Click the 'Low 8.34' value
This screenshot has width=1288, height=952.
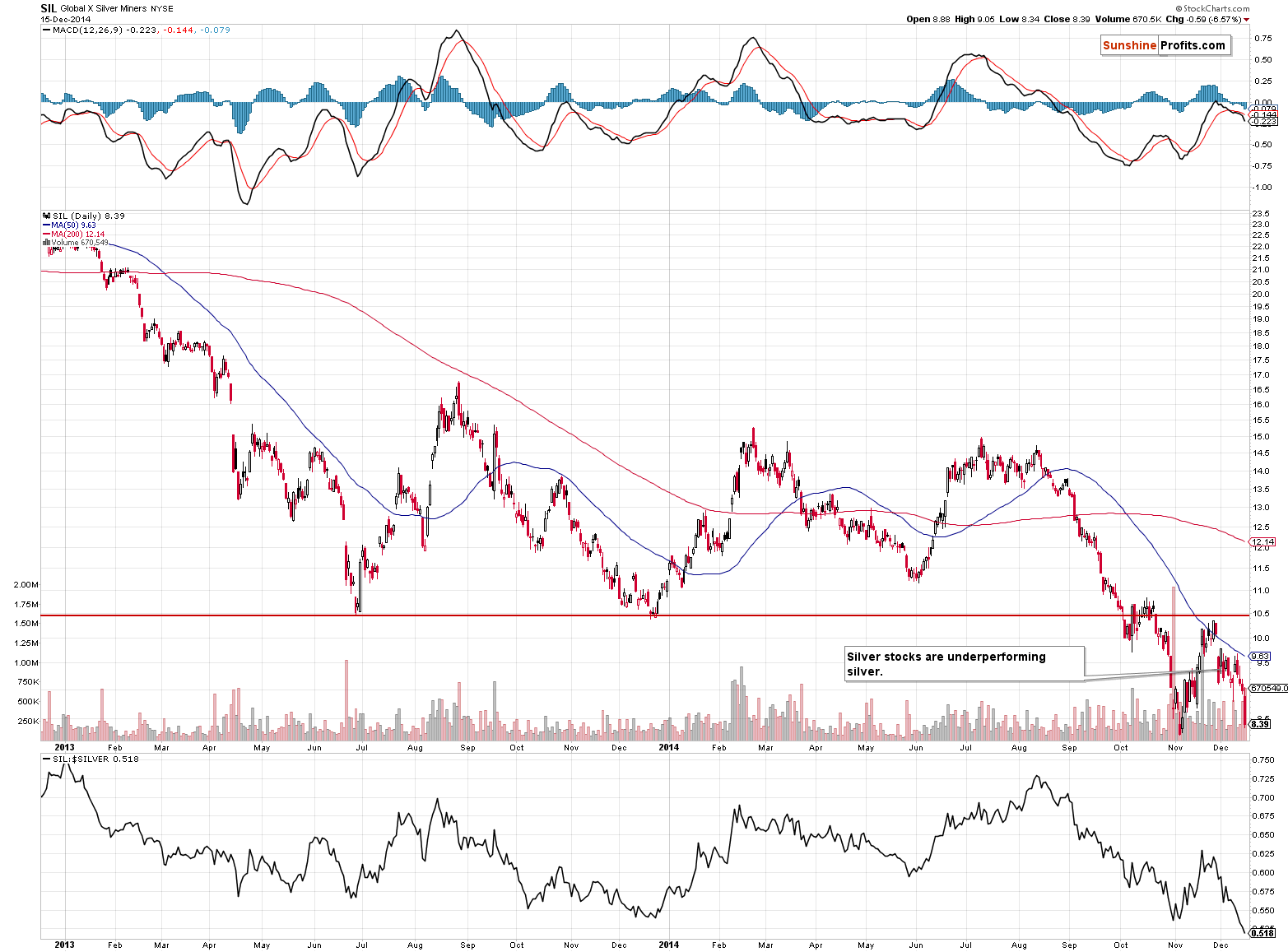[1020, 19]
